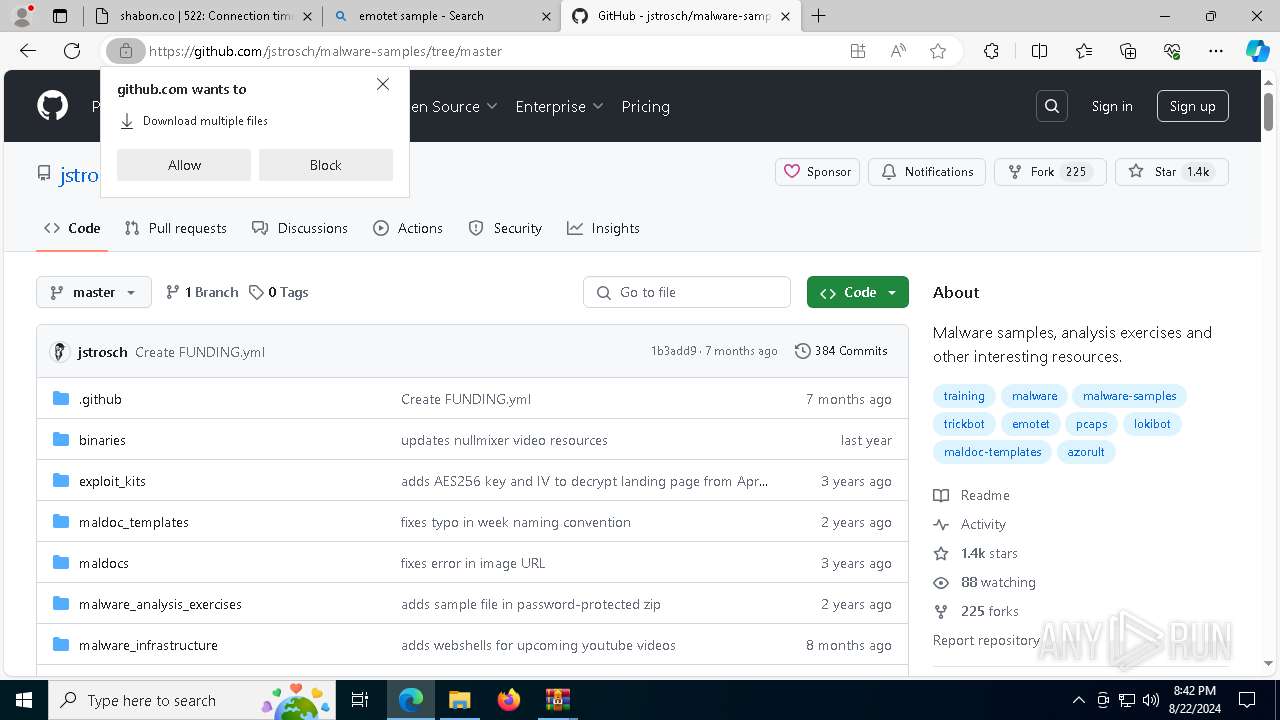Screen dimensions: 1280x720
Task: Open Edge Collections icon
Action: tap(1128, 51)
